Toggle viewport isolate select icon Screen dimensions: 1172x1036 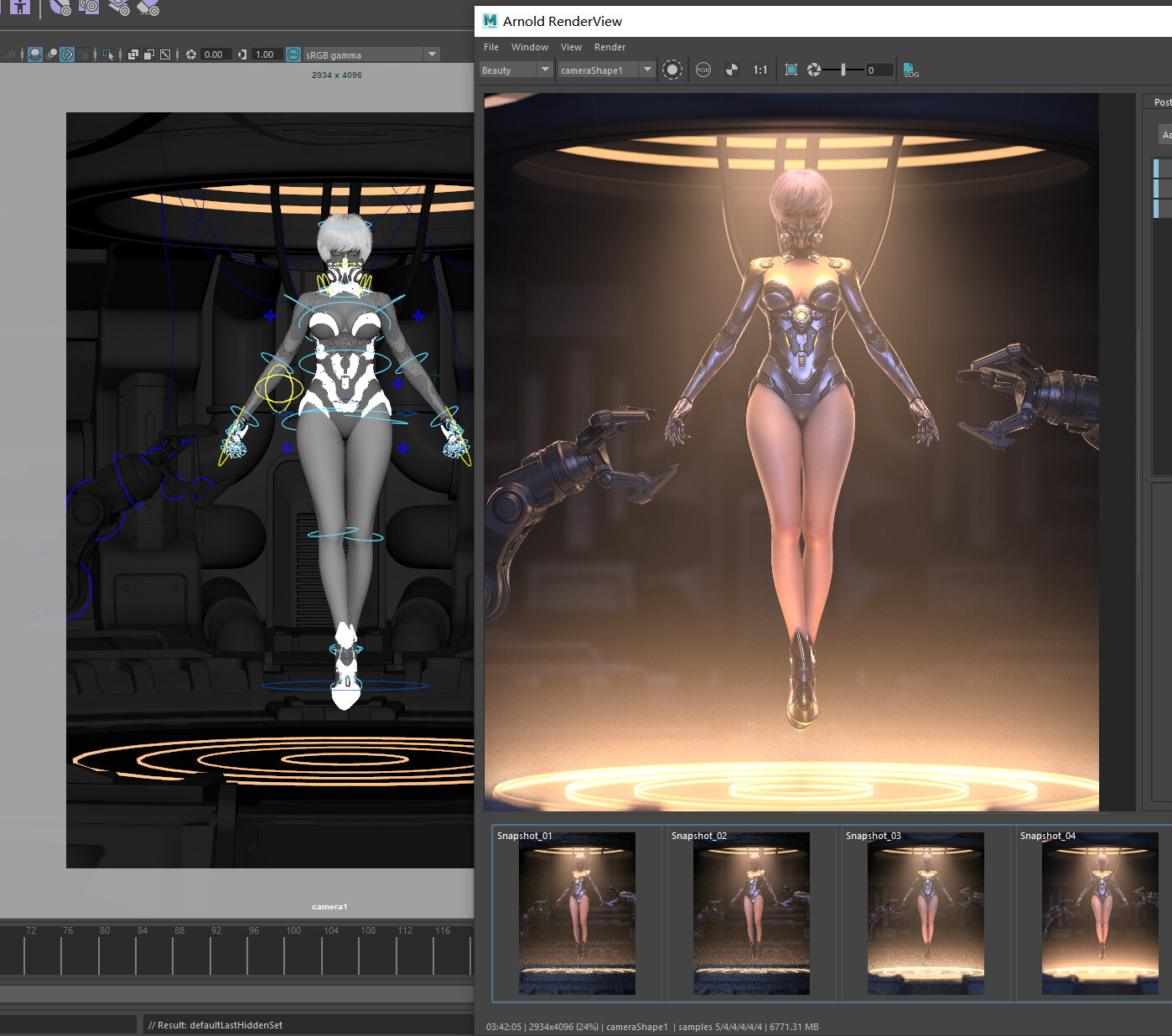[108, 54]
